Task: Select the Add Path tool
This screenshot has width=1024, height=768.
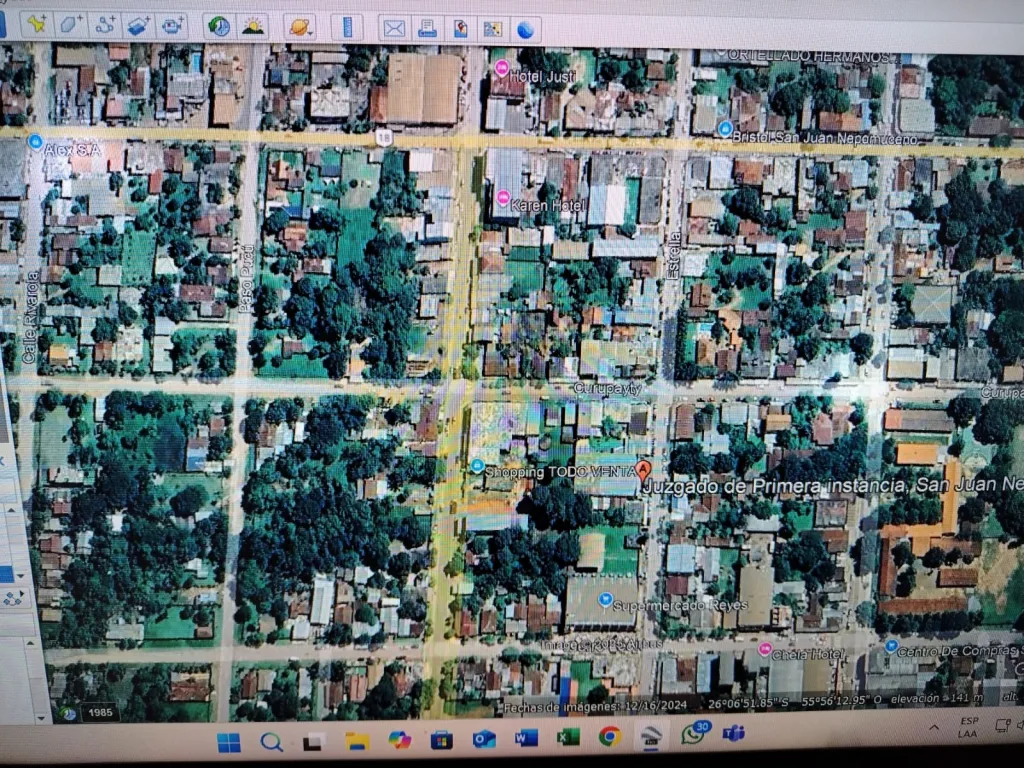Action: click(x=104, y=25)
